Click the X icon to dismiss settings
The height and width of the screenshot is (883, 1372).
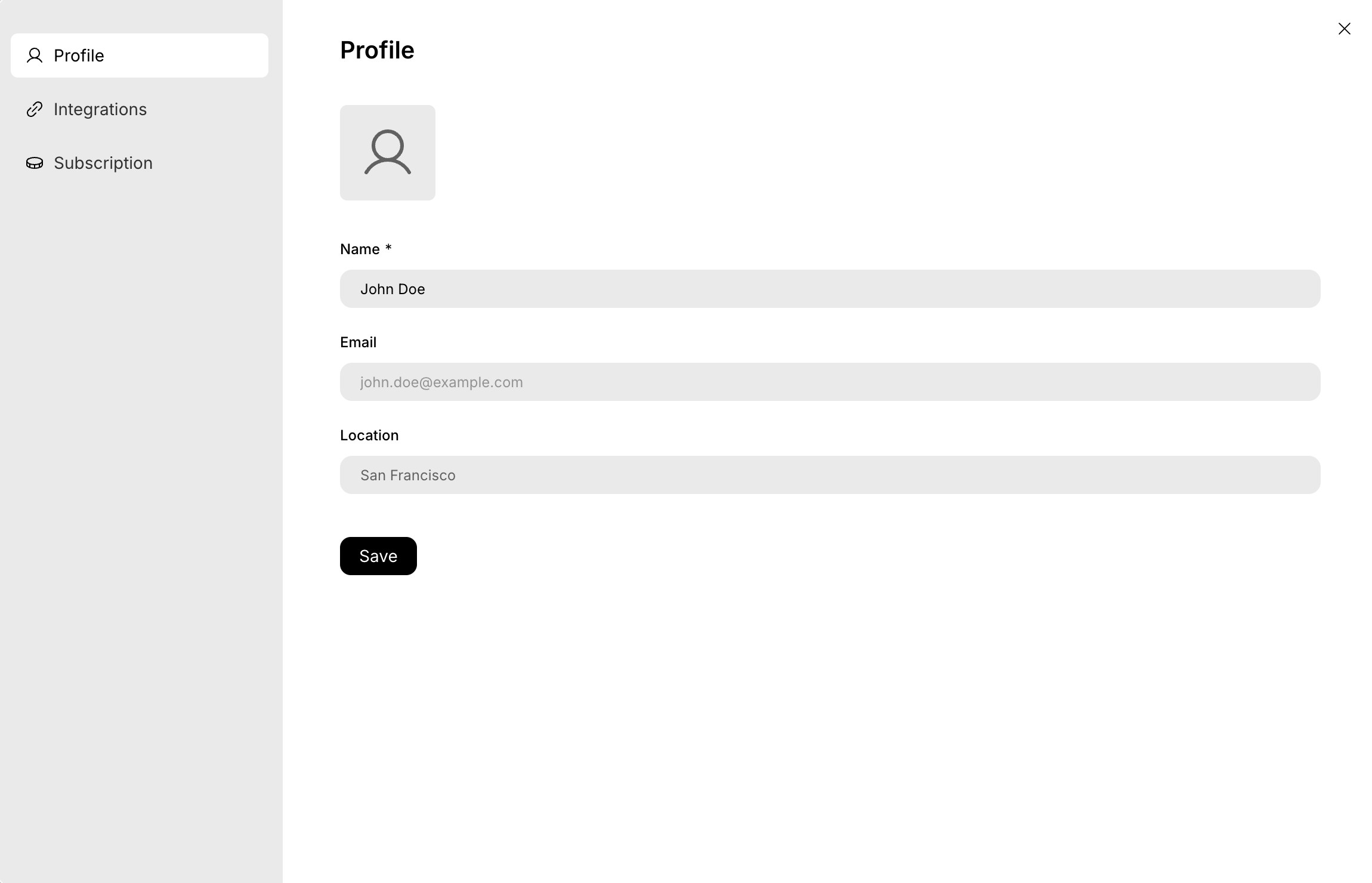pos(1344,28)
